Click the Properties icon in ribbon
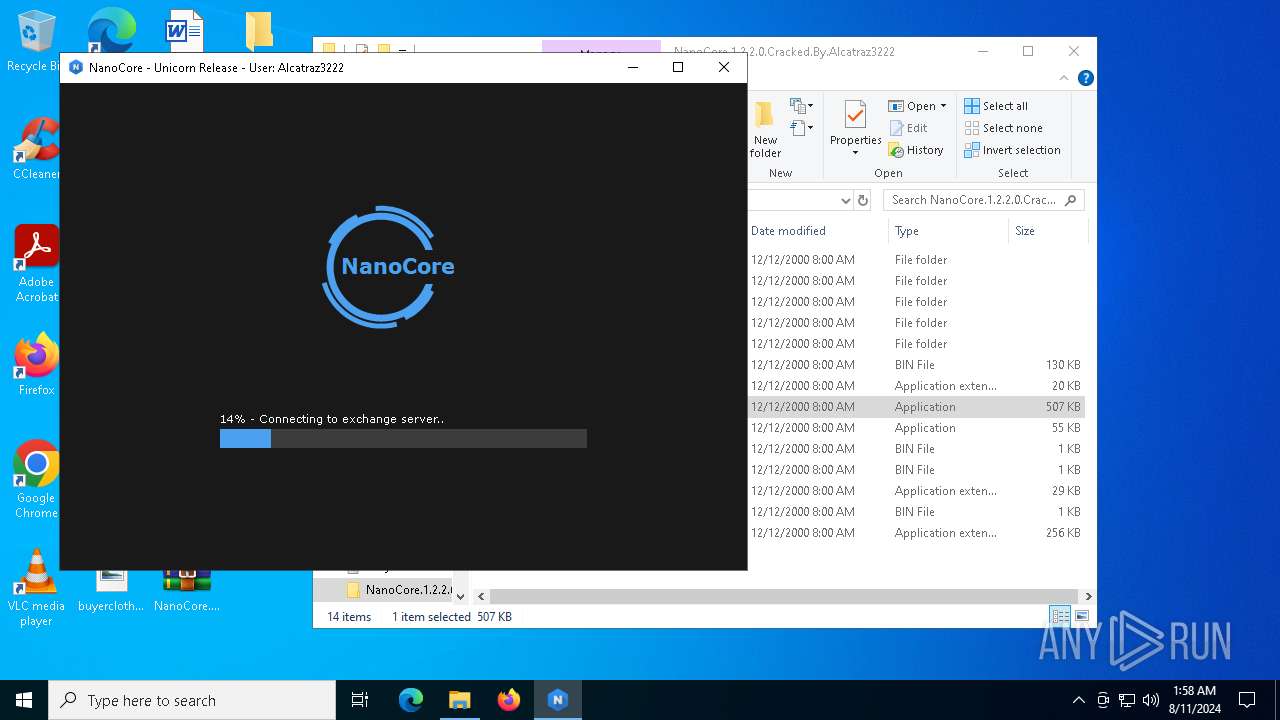The height and width of the screenshot is (720, 1280). (x=855, y=115)
